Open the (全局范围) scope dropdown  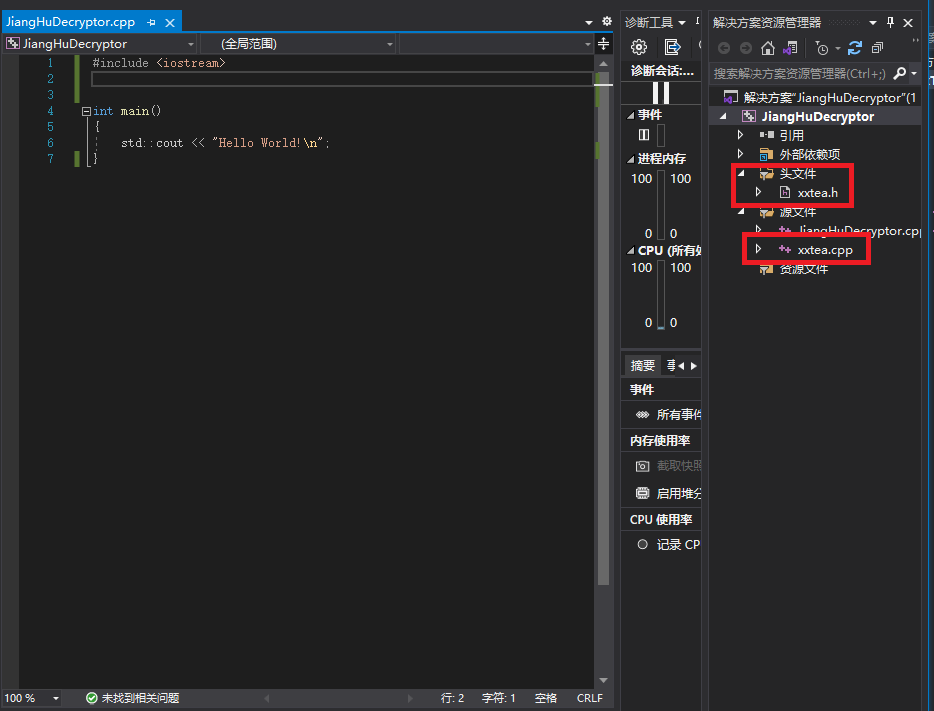[390, 44]
